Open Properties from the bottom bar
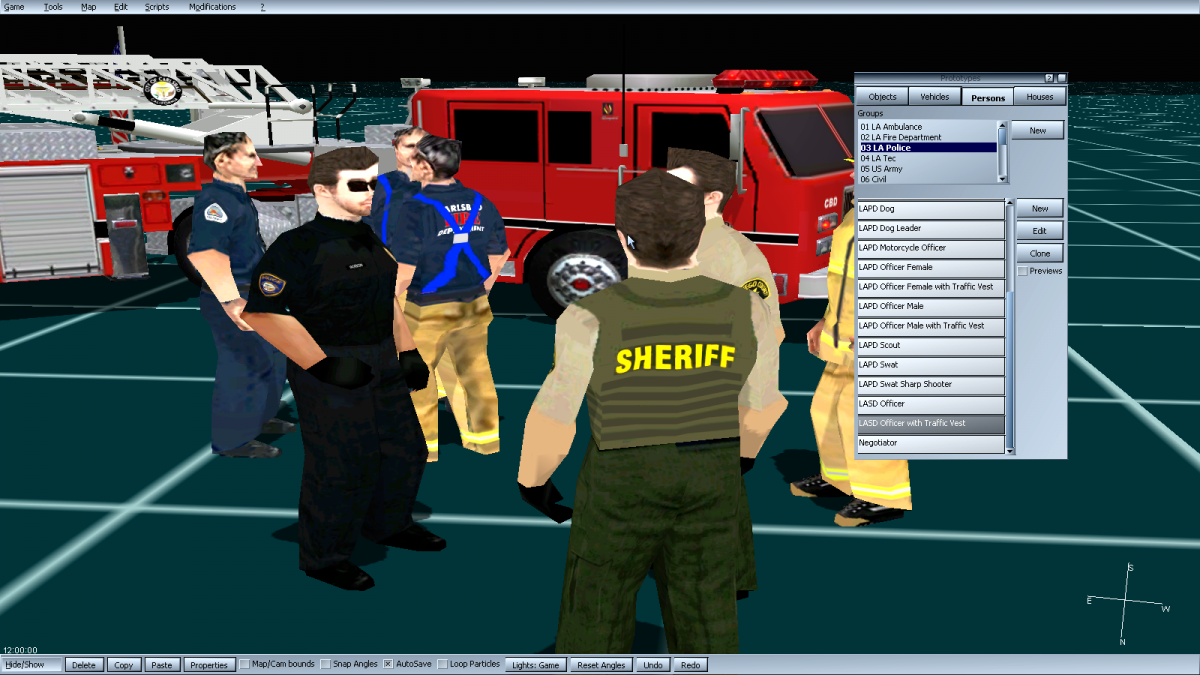 tap(209, 665)
